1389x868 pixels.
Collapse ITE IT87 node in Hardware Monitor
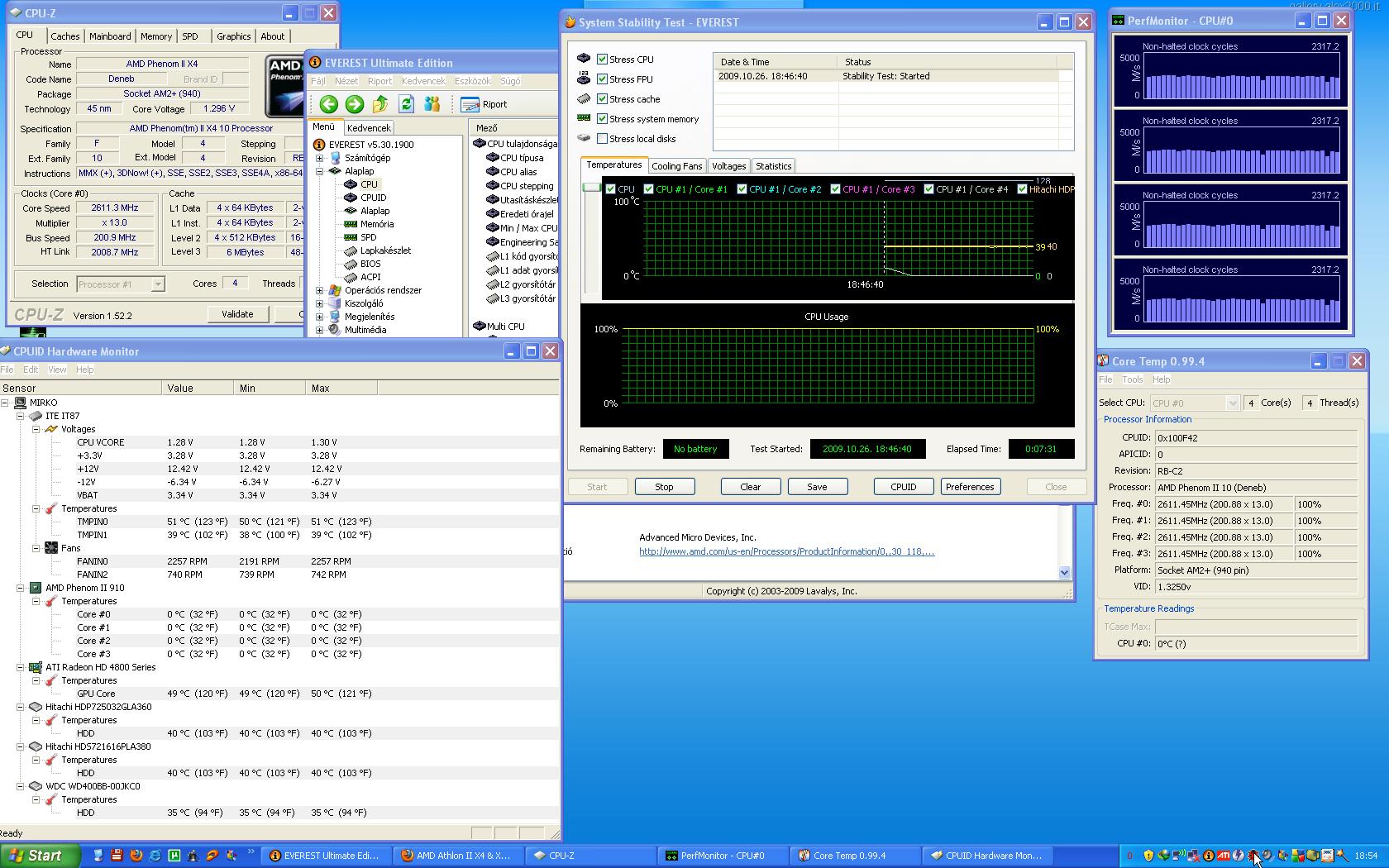click(x=21, y=416)
